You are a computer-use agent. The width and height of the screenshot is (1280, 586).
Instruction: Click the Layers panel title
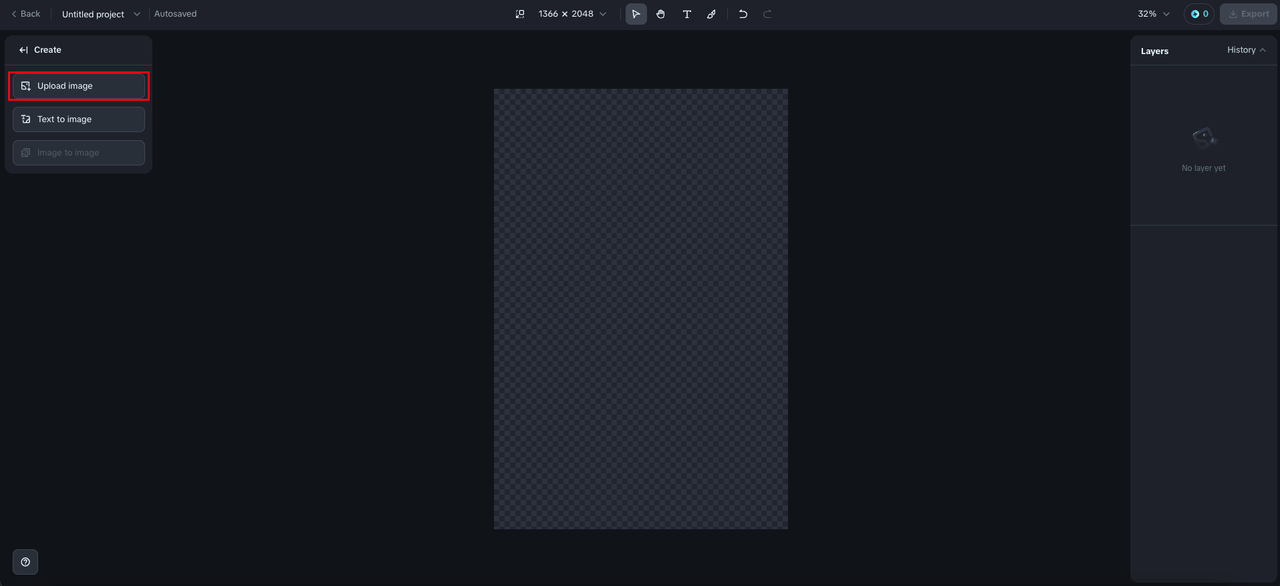click(1154, 51)
